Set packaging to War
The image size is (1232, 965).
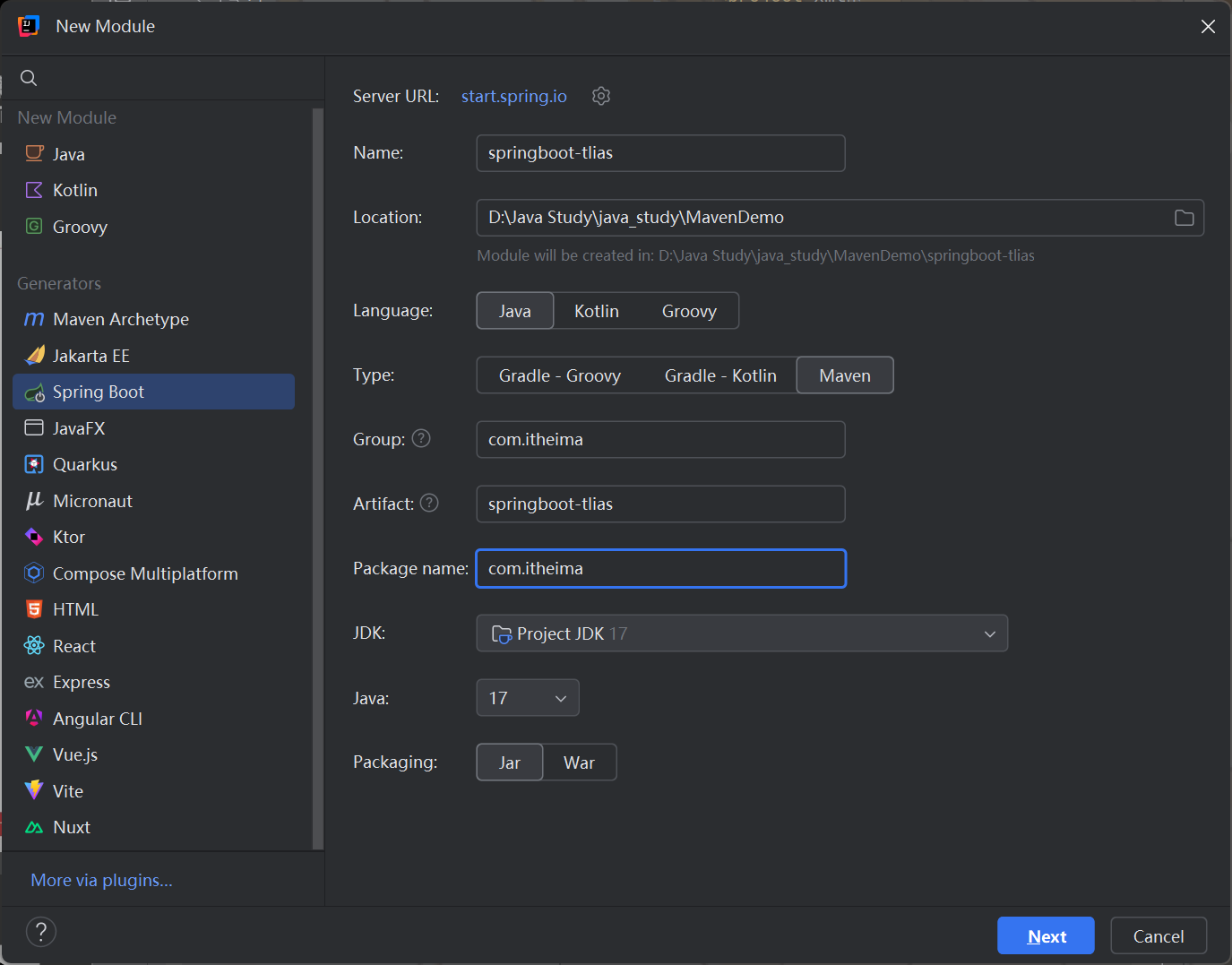[x=579, y=763]
